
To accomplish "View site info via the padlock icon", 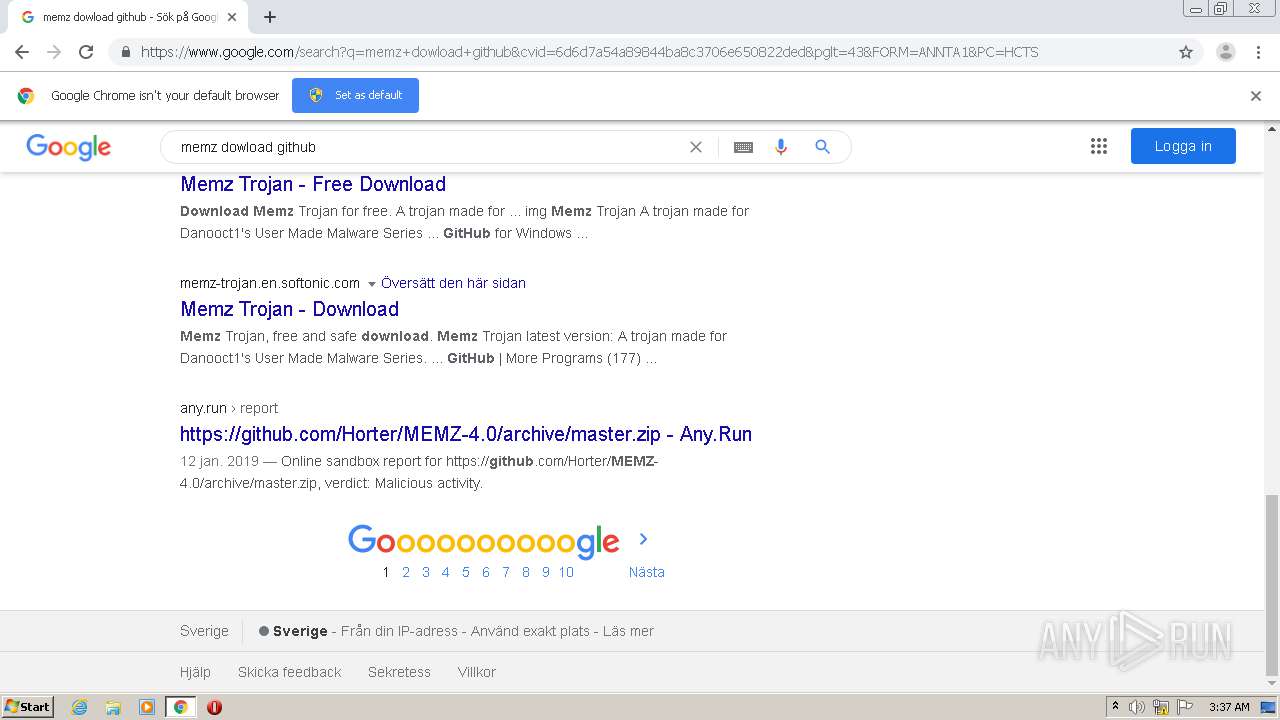I will pos(125,52).
